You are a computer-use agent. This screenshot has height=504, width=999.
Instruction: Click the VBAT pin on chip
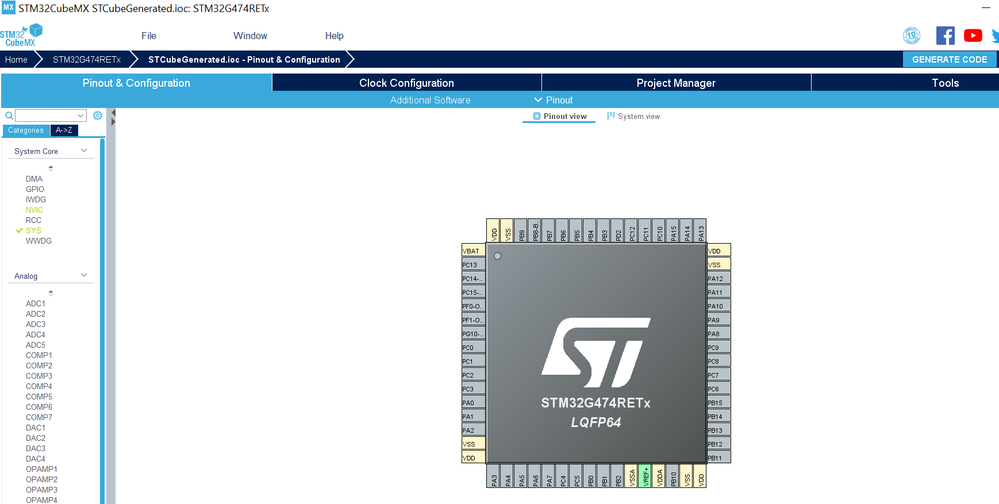pos(473,251)
